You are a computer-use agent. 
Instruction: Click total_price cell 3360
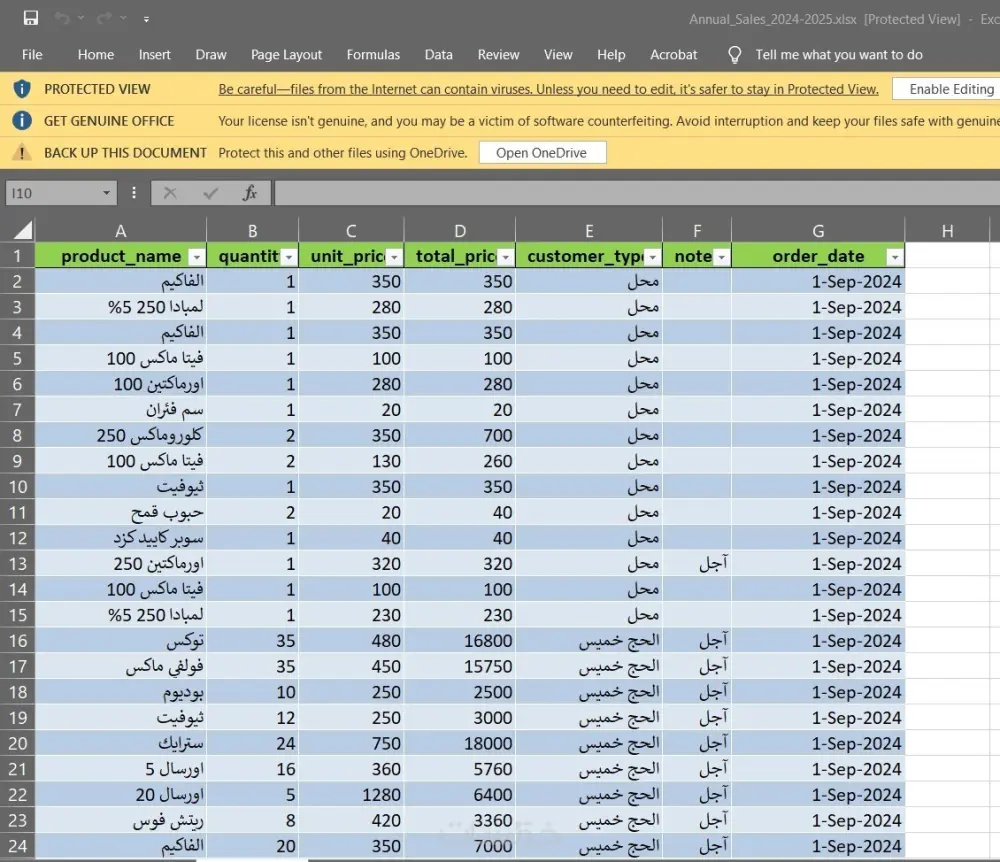pyautogui.click(x=460, y=821)
